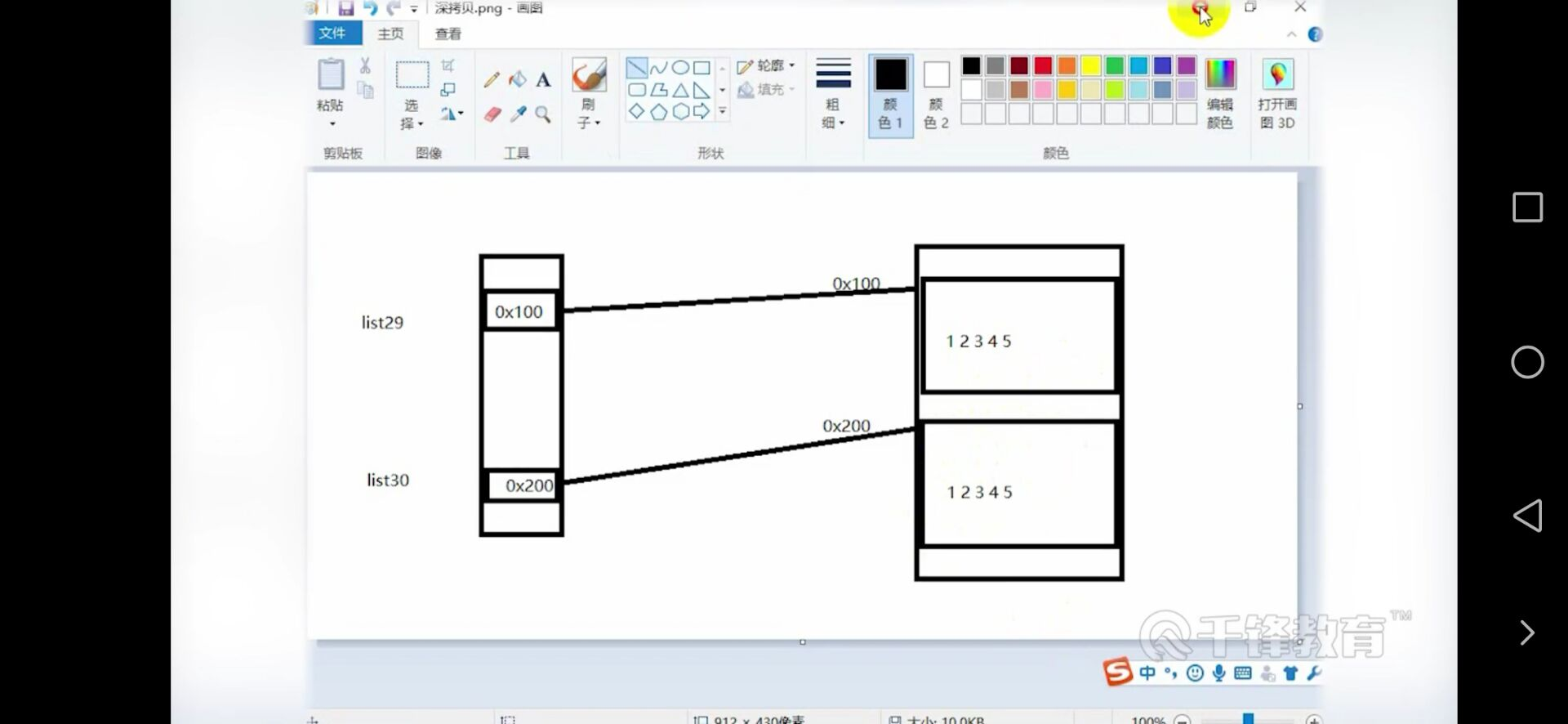The height and width of the screenshot is (724, 1568).
Task: Select the Text tool letter A
Action: (x=544, y=79)
